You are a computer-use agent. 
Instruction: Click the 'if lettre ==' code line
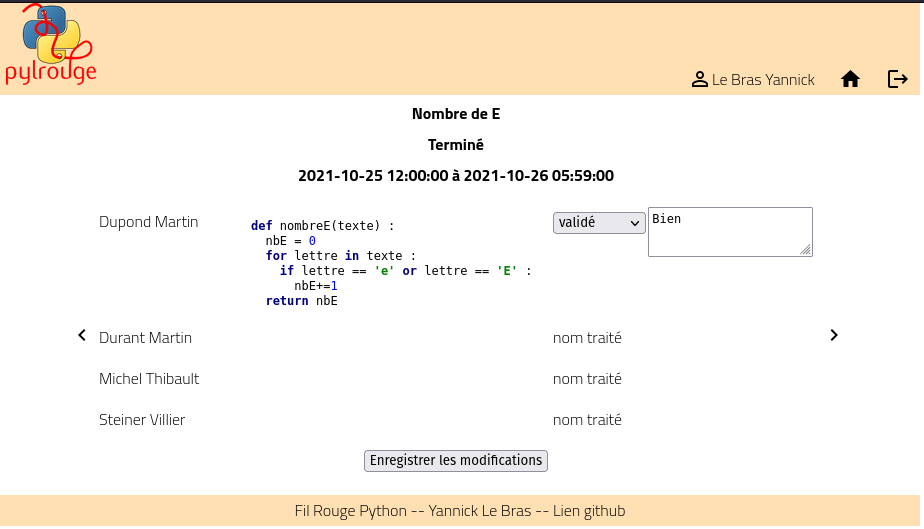[x=405, y=270]
